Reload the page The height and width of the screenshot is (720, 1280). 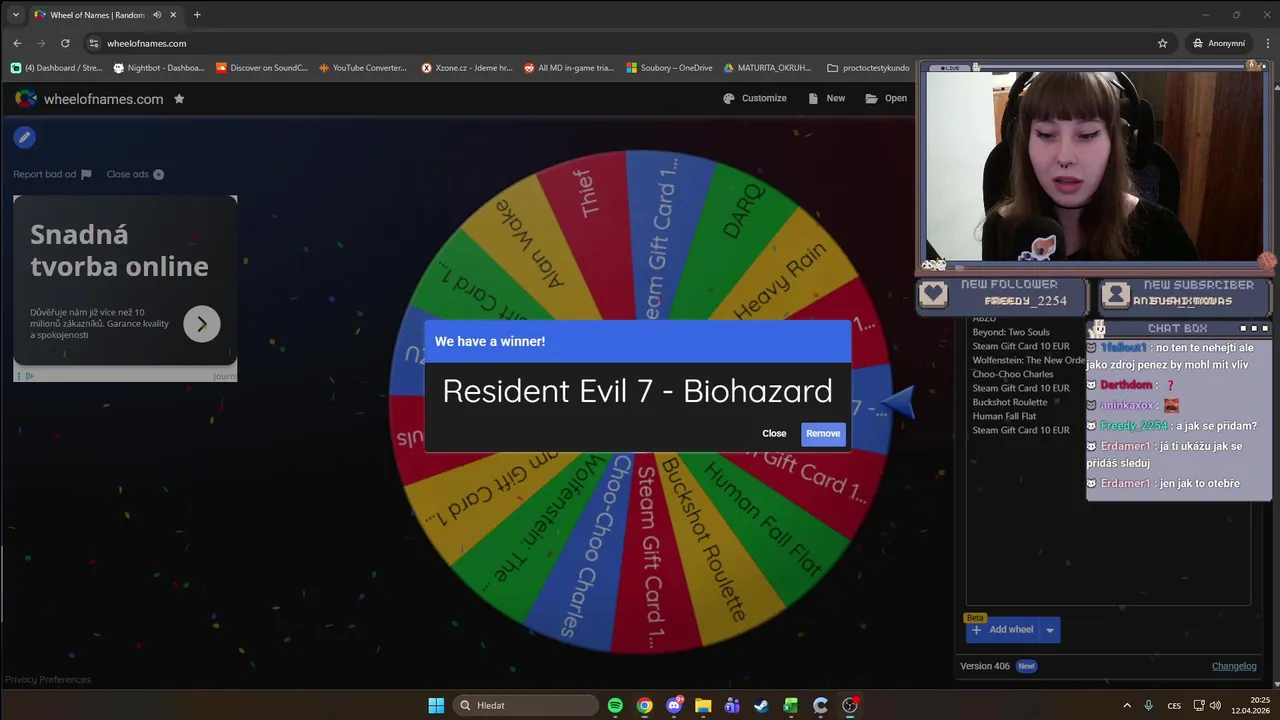tap(65, 43)
